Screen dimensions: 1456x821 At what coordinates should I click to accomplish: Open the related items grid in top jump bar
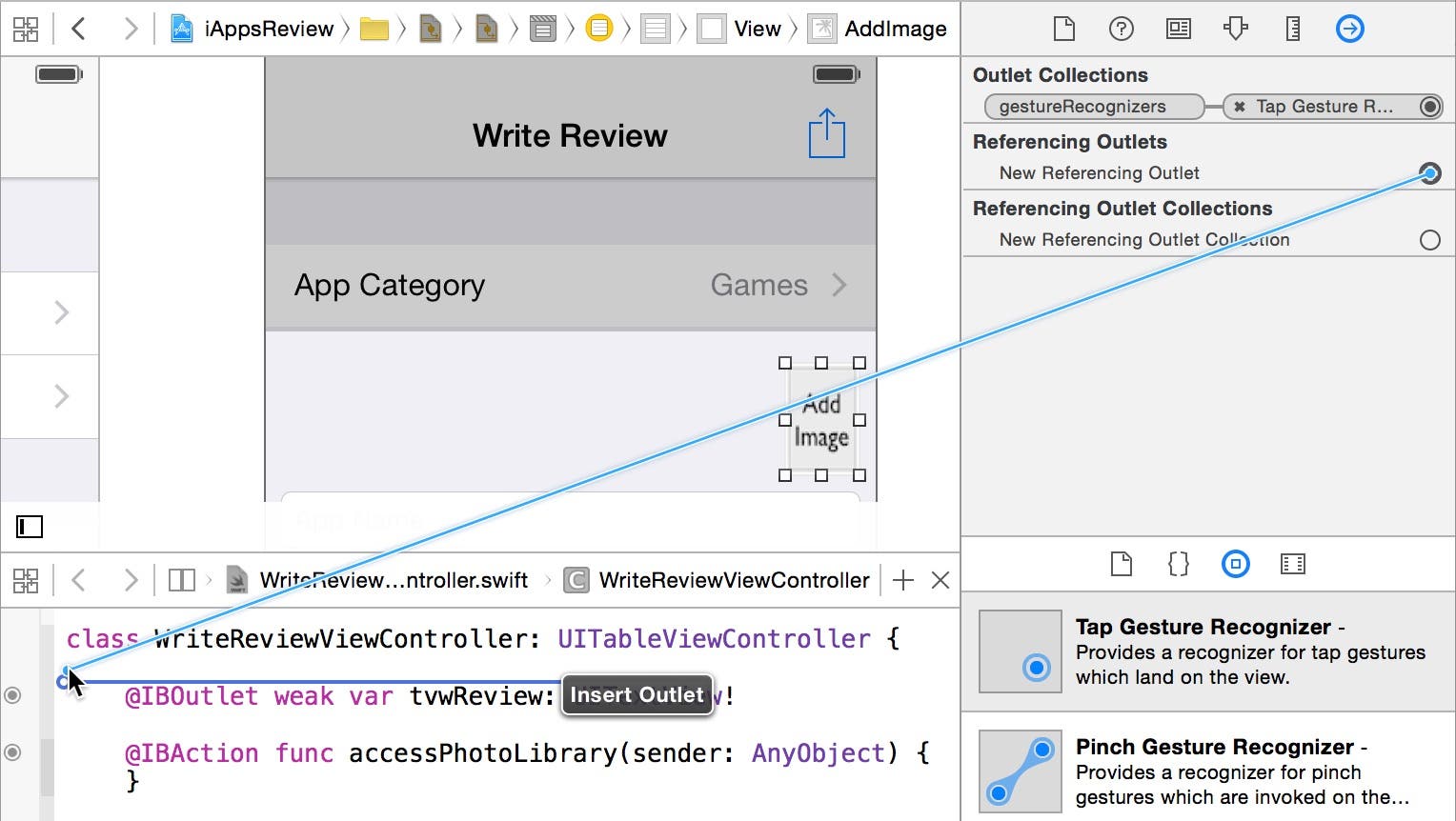(26, 29)
